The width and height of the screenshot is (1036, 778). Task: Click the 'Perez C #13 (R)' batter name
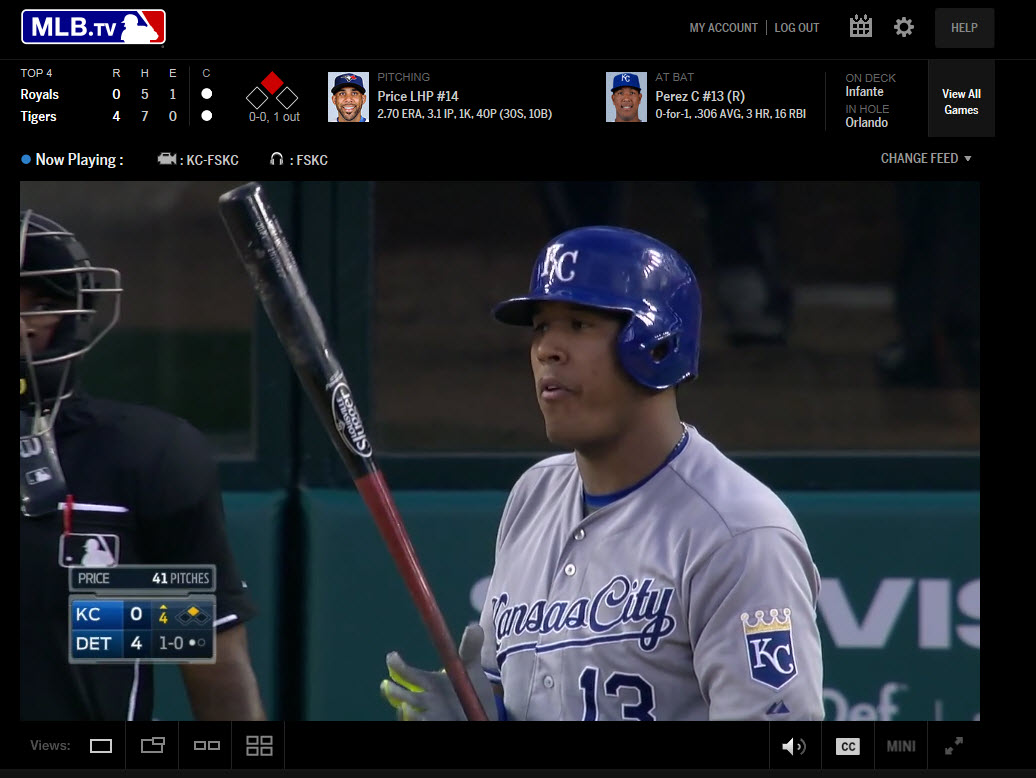coord(700,96)
